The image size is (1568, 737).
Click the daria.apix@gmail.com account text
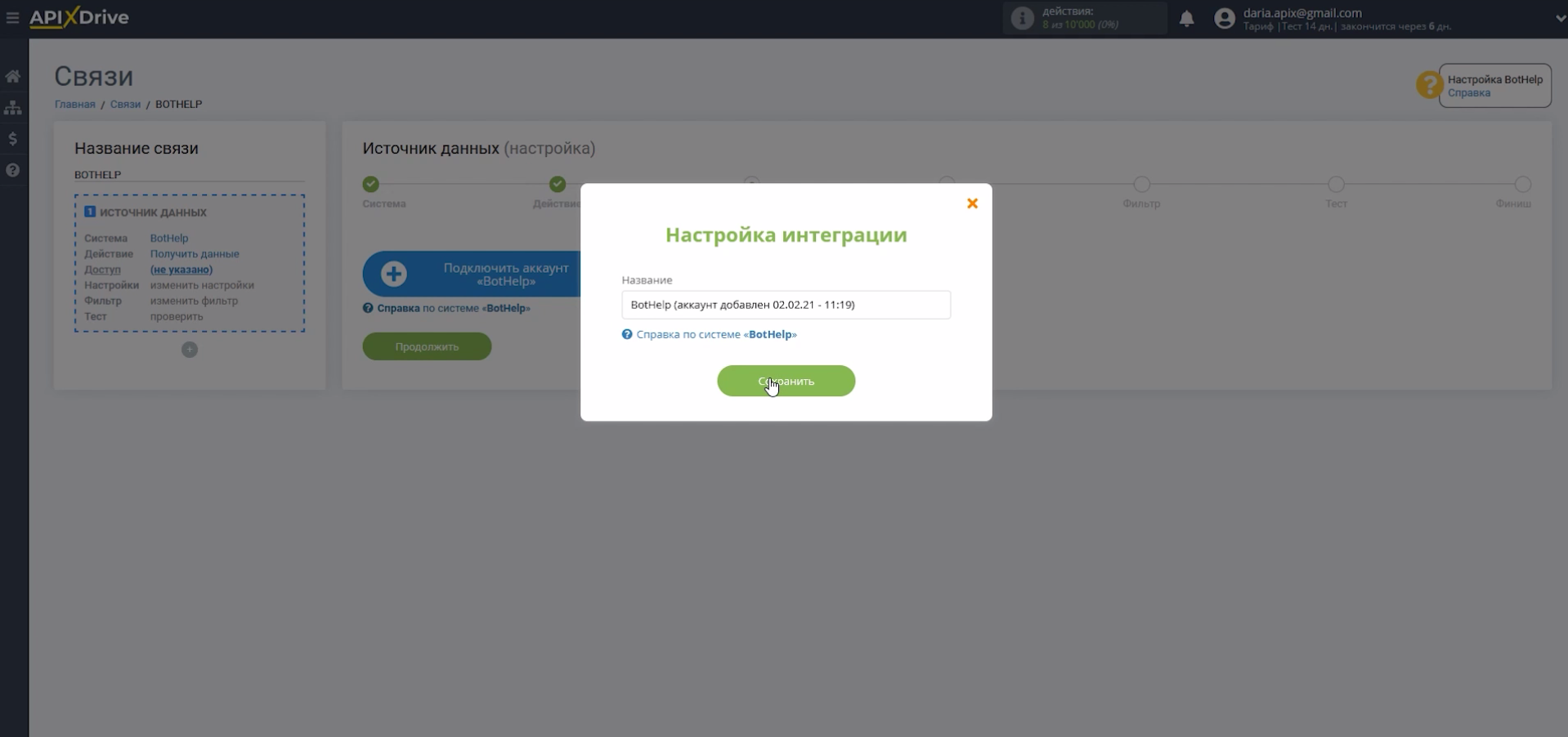(1302, 13)
